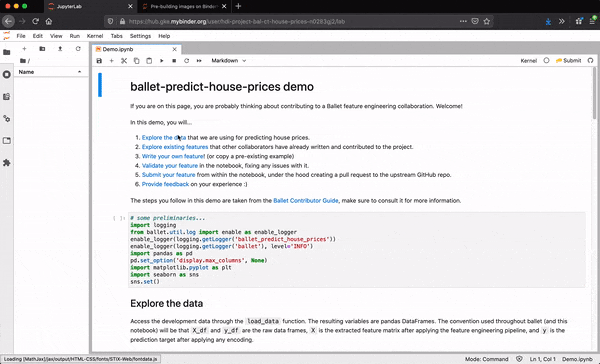Click the New Launcher plus icon

tap(24, 49)
